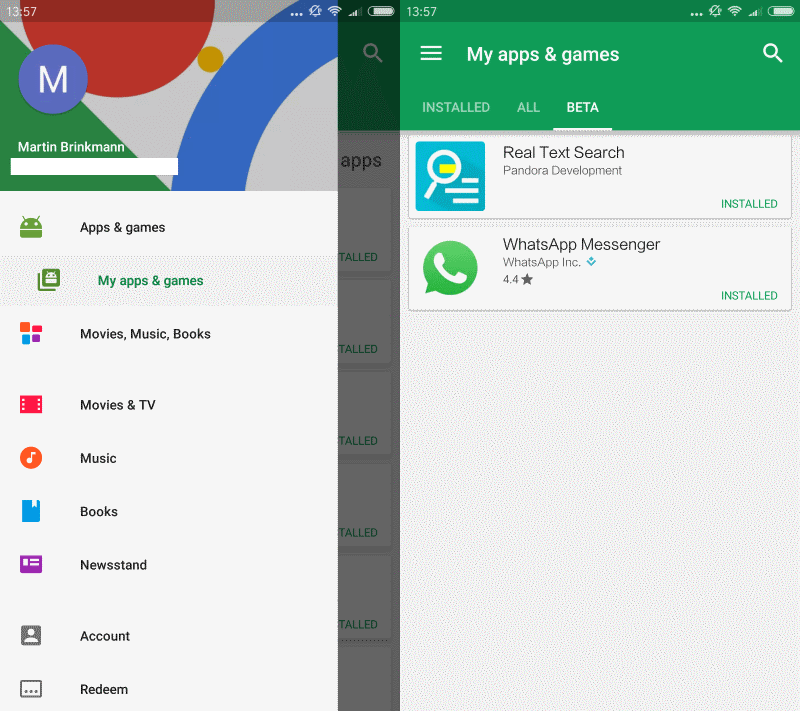Screen dimensions: 800x711
Task: Select My apps & games drawer entry
Action: point(169,280)
